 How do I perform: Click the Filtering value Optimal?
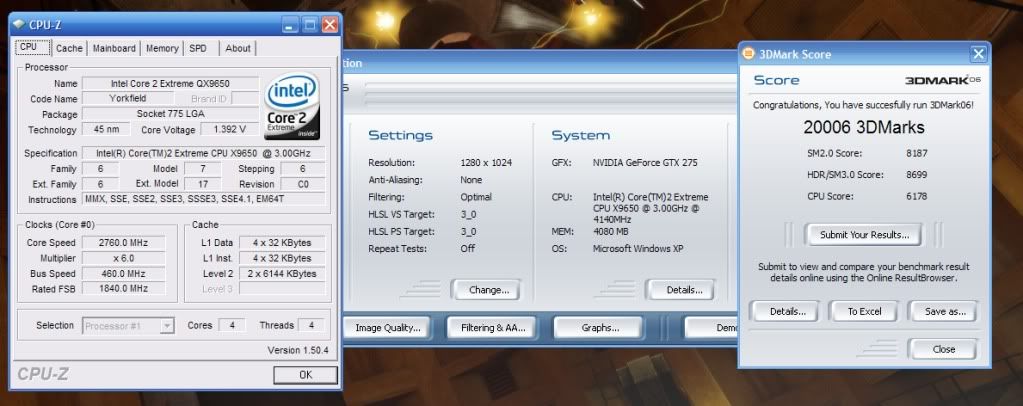click(476, 197)
